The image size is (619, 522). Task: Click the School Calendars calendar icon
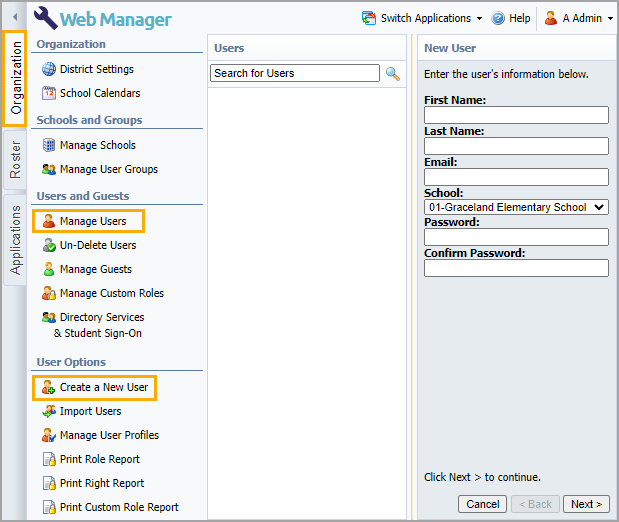click(49, 93)
